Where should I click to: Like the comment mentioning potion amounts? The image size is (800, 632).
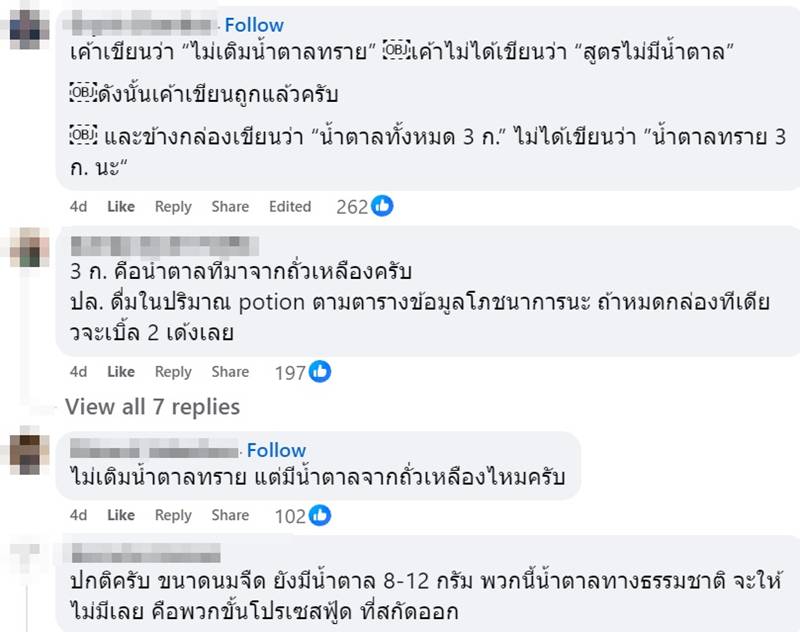[120, 371]
